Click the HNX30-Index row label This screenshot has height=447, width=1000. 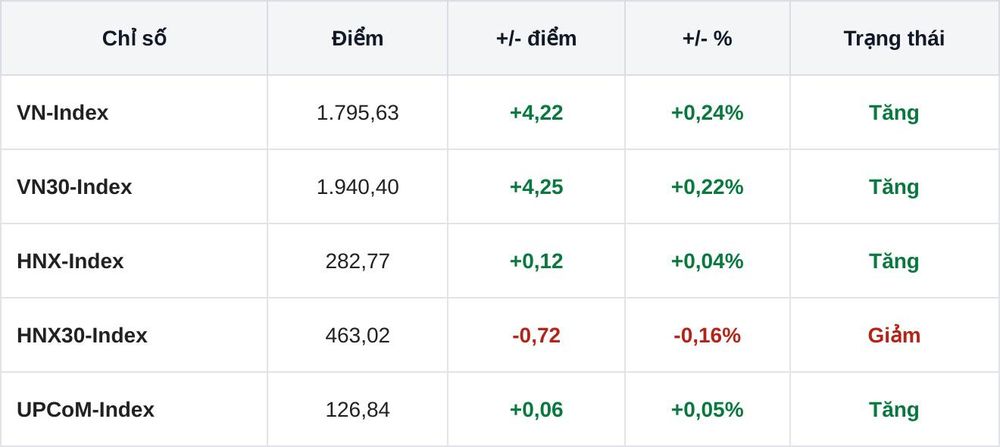tap(82, 335)
